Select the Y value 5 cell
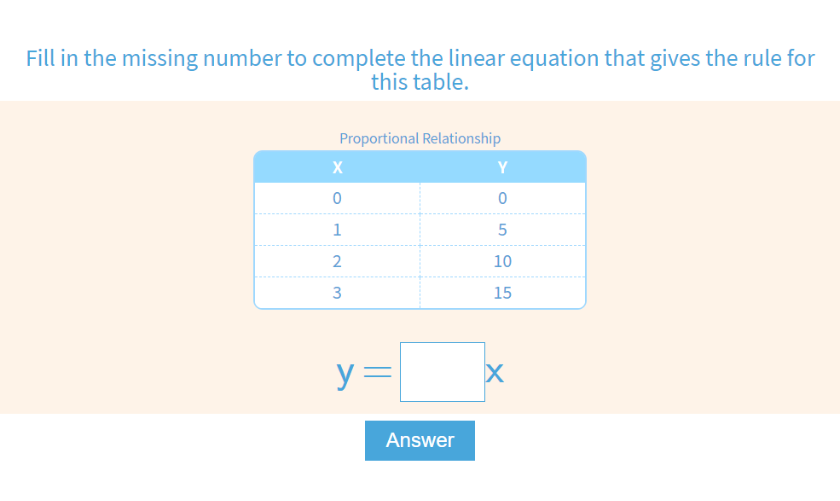Screen dimensions: 840x501 coord(503,229)
